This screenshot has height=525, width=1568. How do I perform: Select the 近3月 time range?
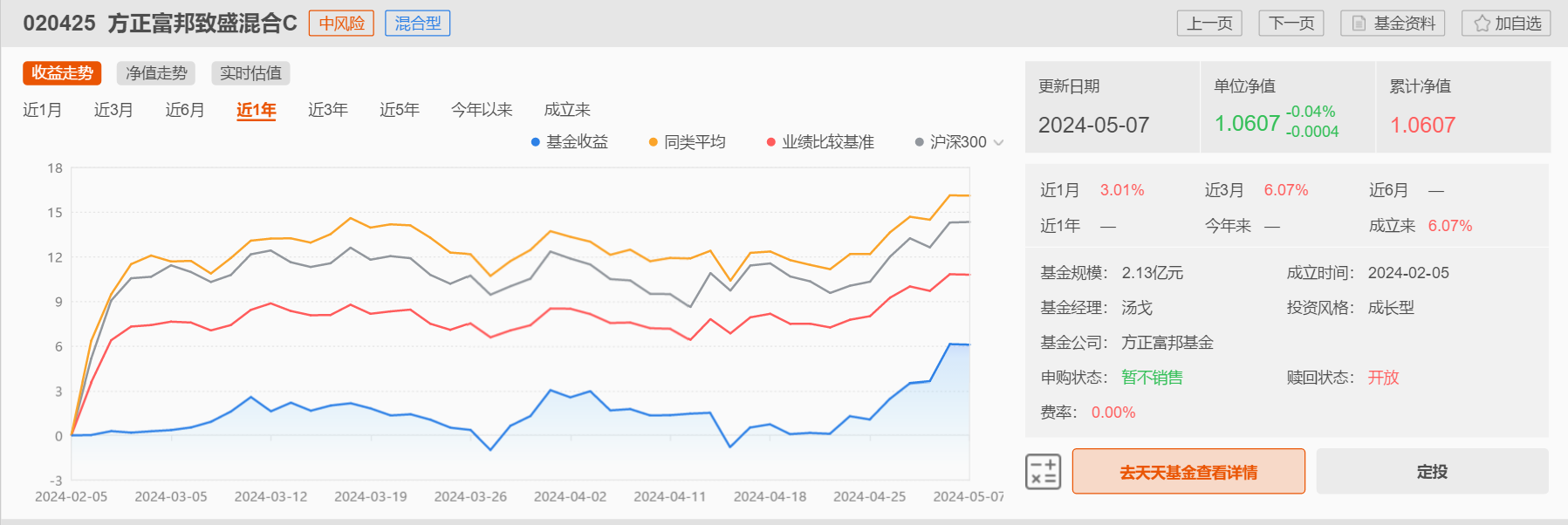point(113,110)
